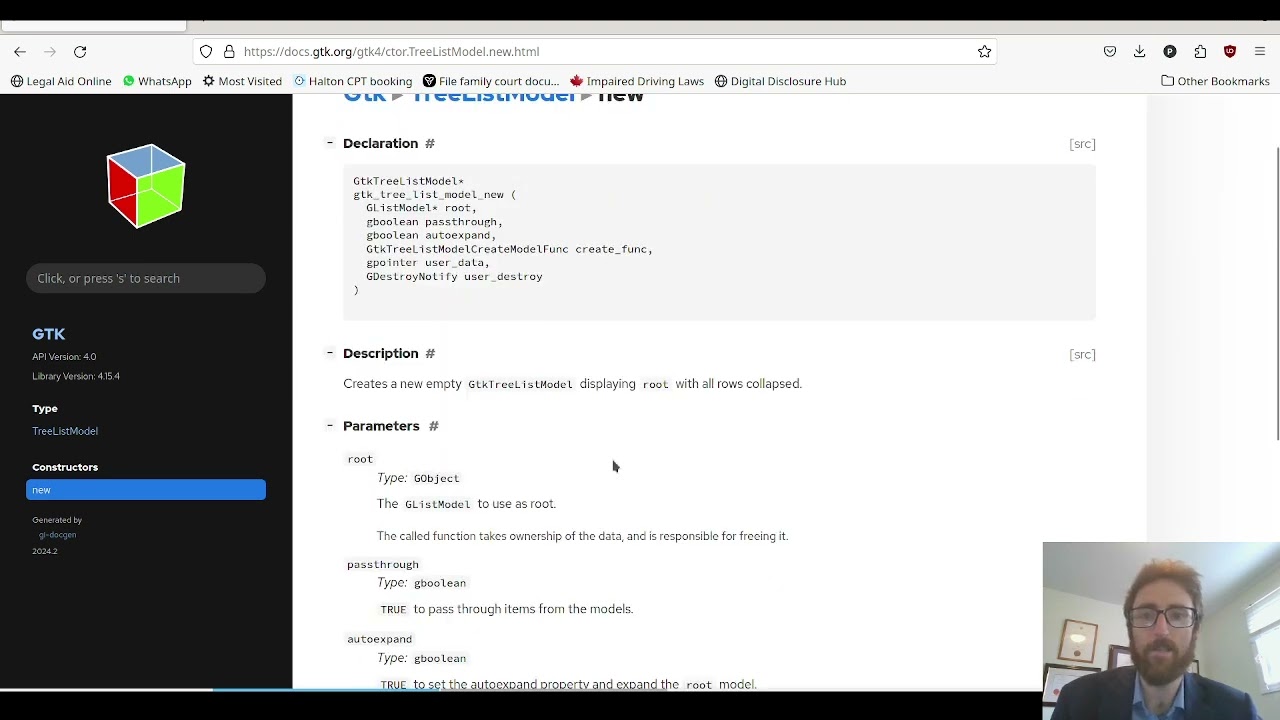The width and height of the screenshot is (1280, 720).
Task: Click 'API Version: 4.0' text
Action: [64, 357]
